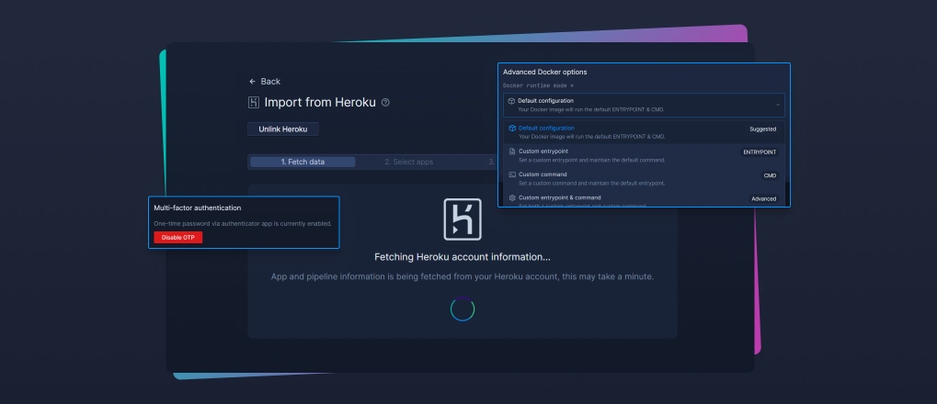Click the Advanced Docker options heading
Image resolution: width=937 pixels, height=404 pixels.
coord(544,72)
